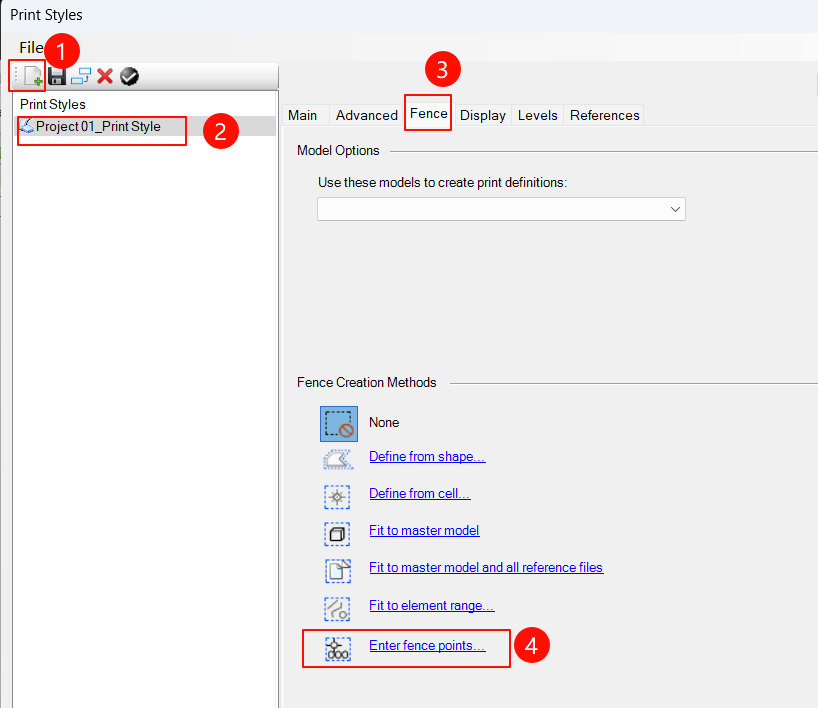Click the Enter fence points link
Image resolution: width=818 pixels, height=708 pixels.
click(427, 646)
